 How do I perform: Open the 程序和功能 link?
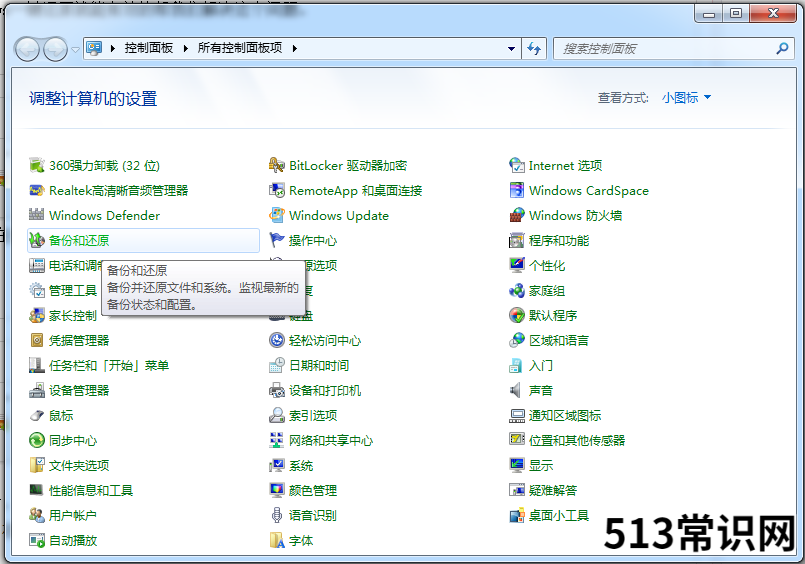click(559, 240)
